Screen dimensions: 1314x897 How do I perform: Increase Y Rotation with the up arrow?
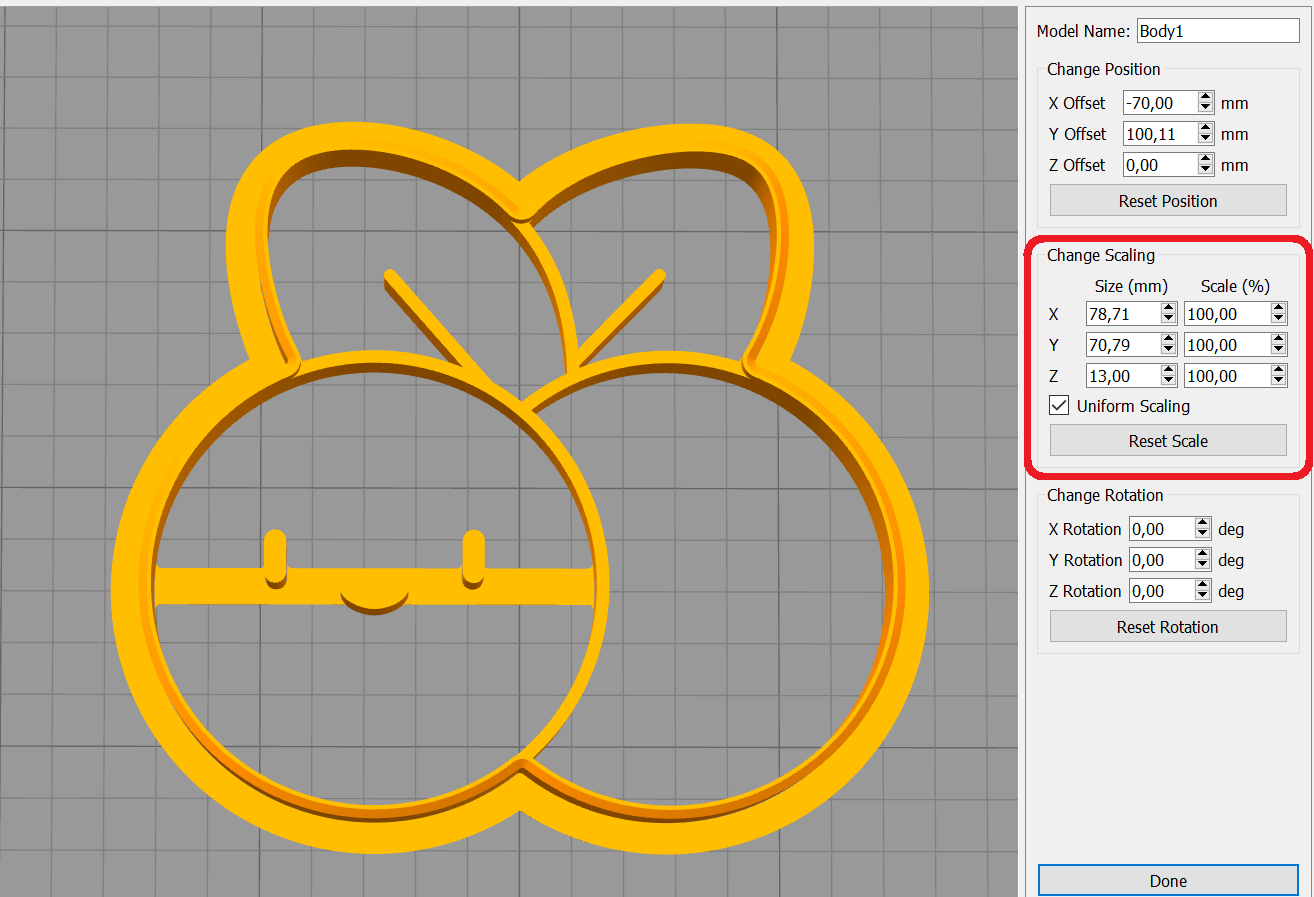1203,555
